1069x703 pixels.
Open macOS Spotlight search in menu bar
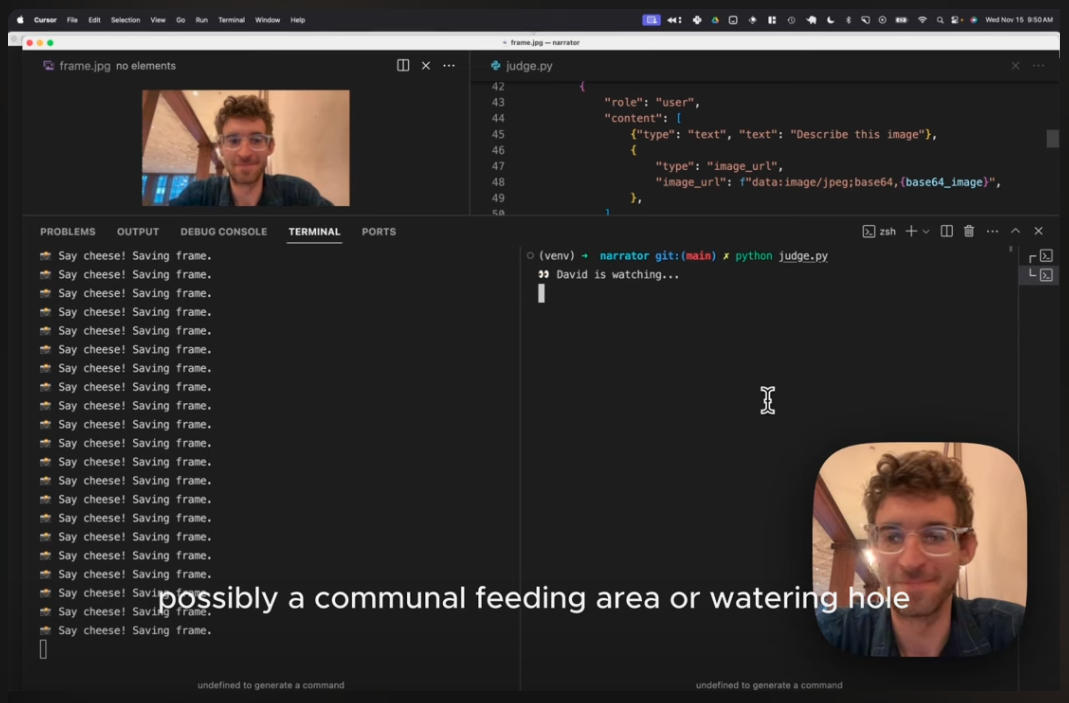940,20
